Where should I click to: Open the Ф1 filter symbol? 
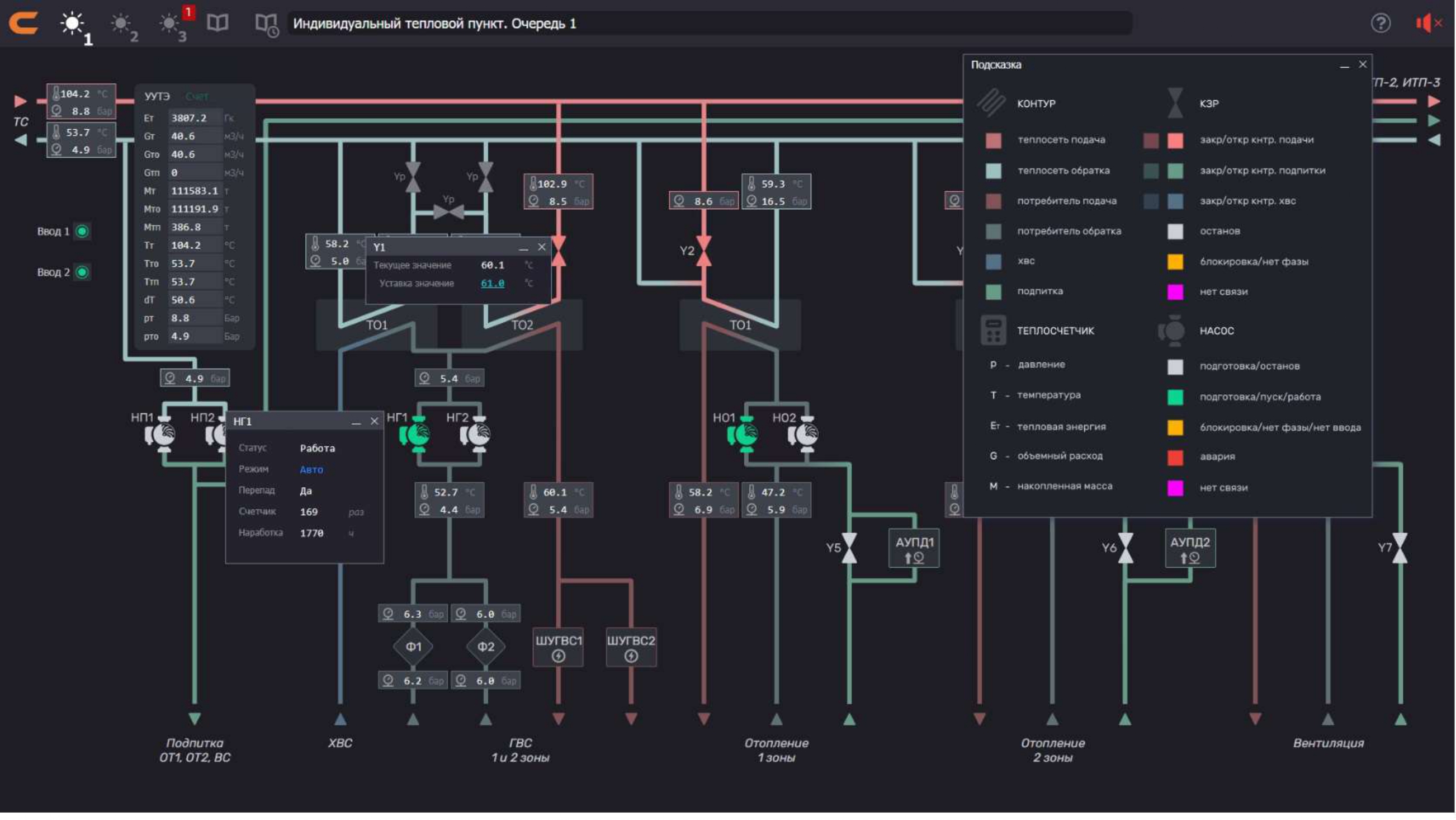(x=413, y=647)
